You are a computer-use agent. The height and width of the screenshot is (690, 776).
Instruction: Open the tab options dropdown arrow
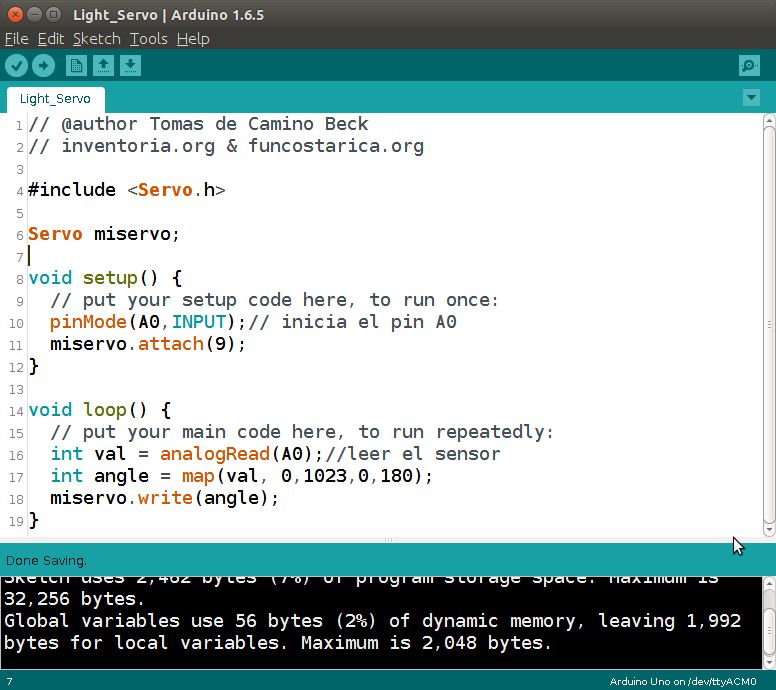click(x=751, y=98)
